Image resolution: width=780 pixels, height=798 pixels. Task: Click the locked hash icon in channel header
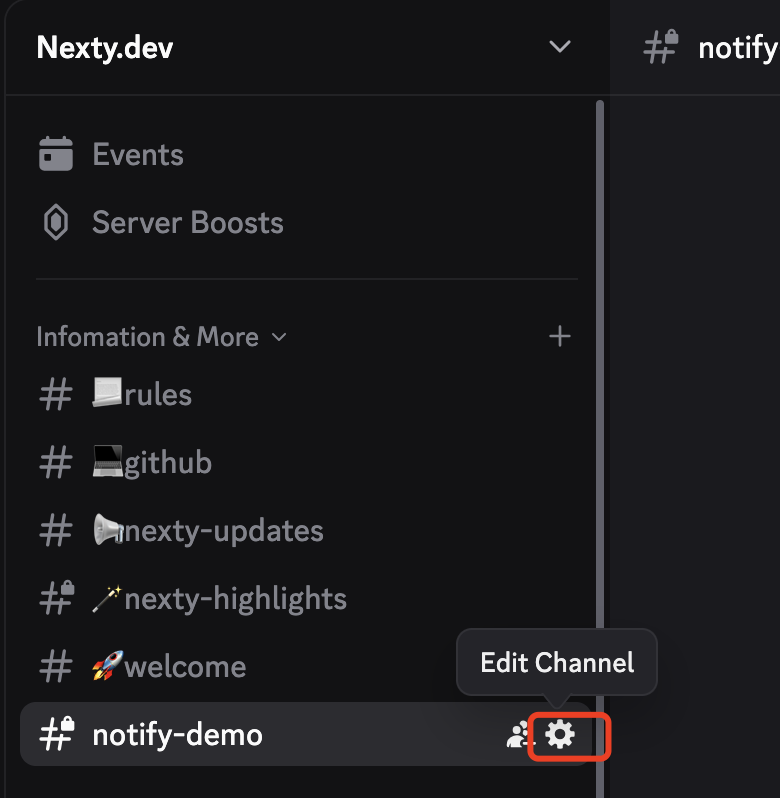click(661, 47)
